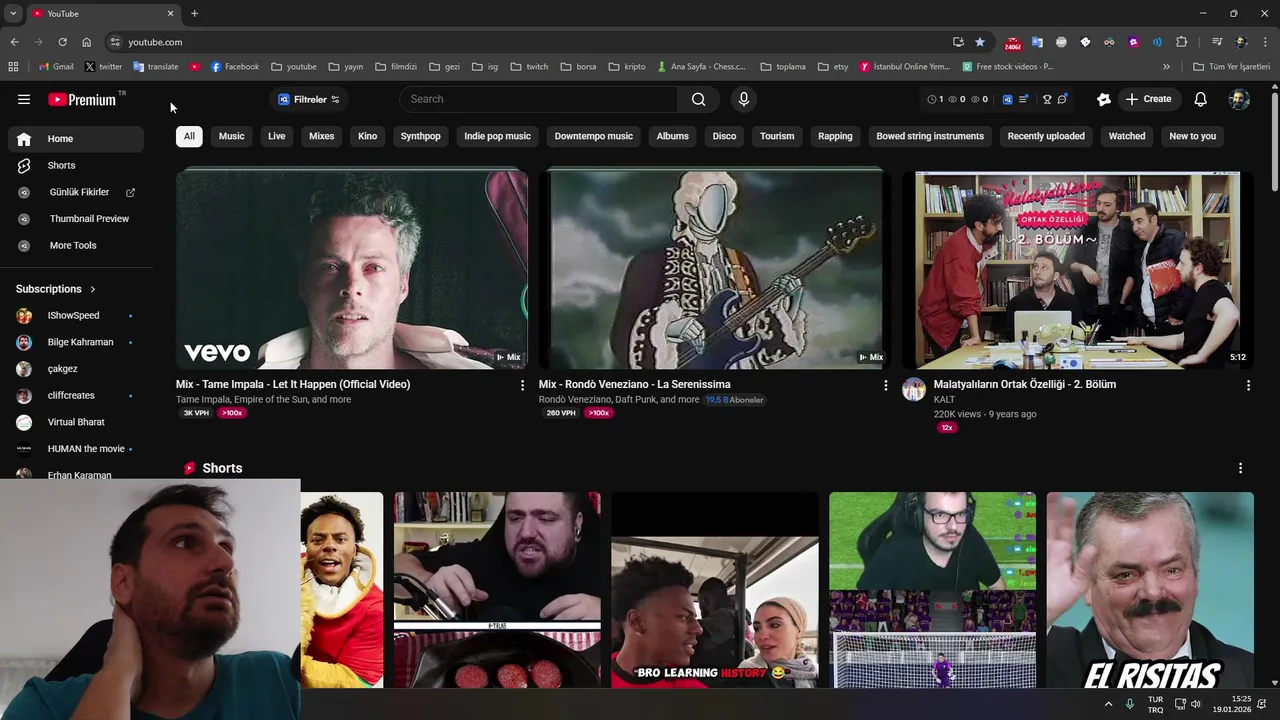Open options for Tame Impala mix video
This screenshot has height=720, width=1280.
pos(522,385)
